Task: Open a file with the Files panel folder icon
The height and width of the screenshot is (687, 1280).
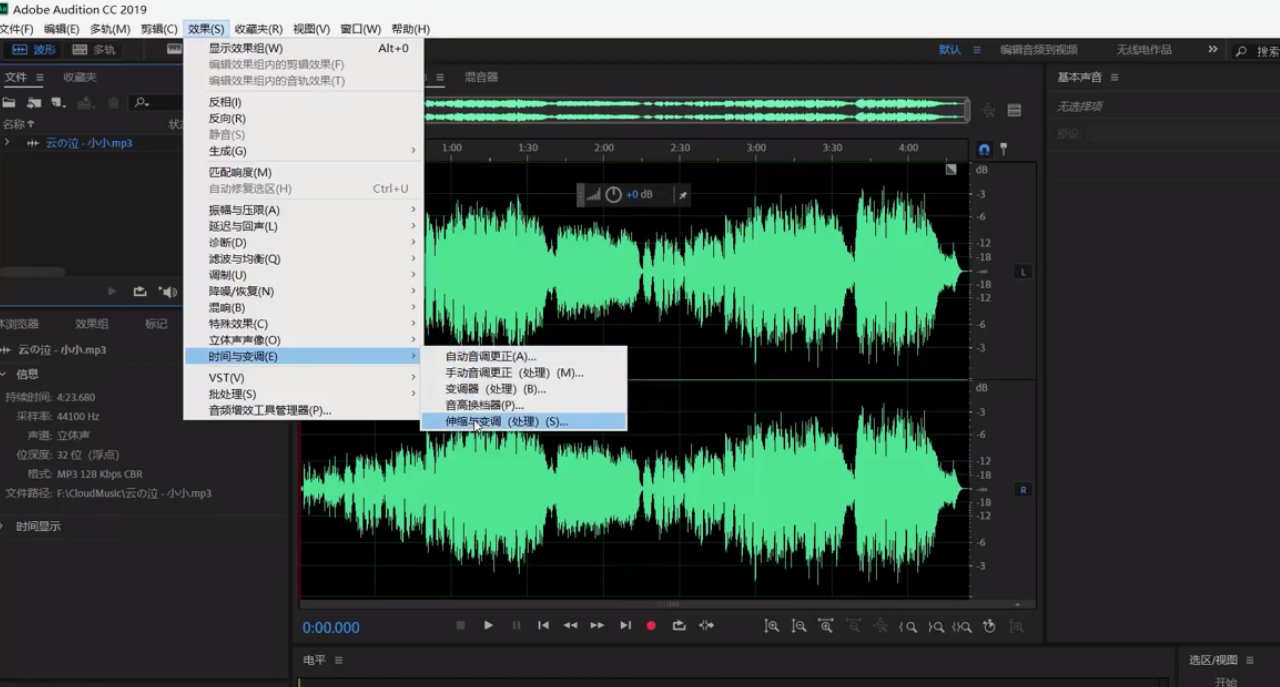Action: pos(9,102)
